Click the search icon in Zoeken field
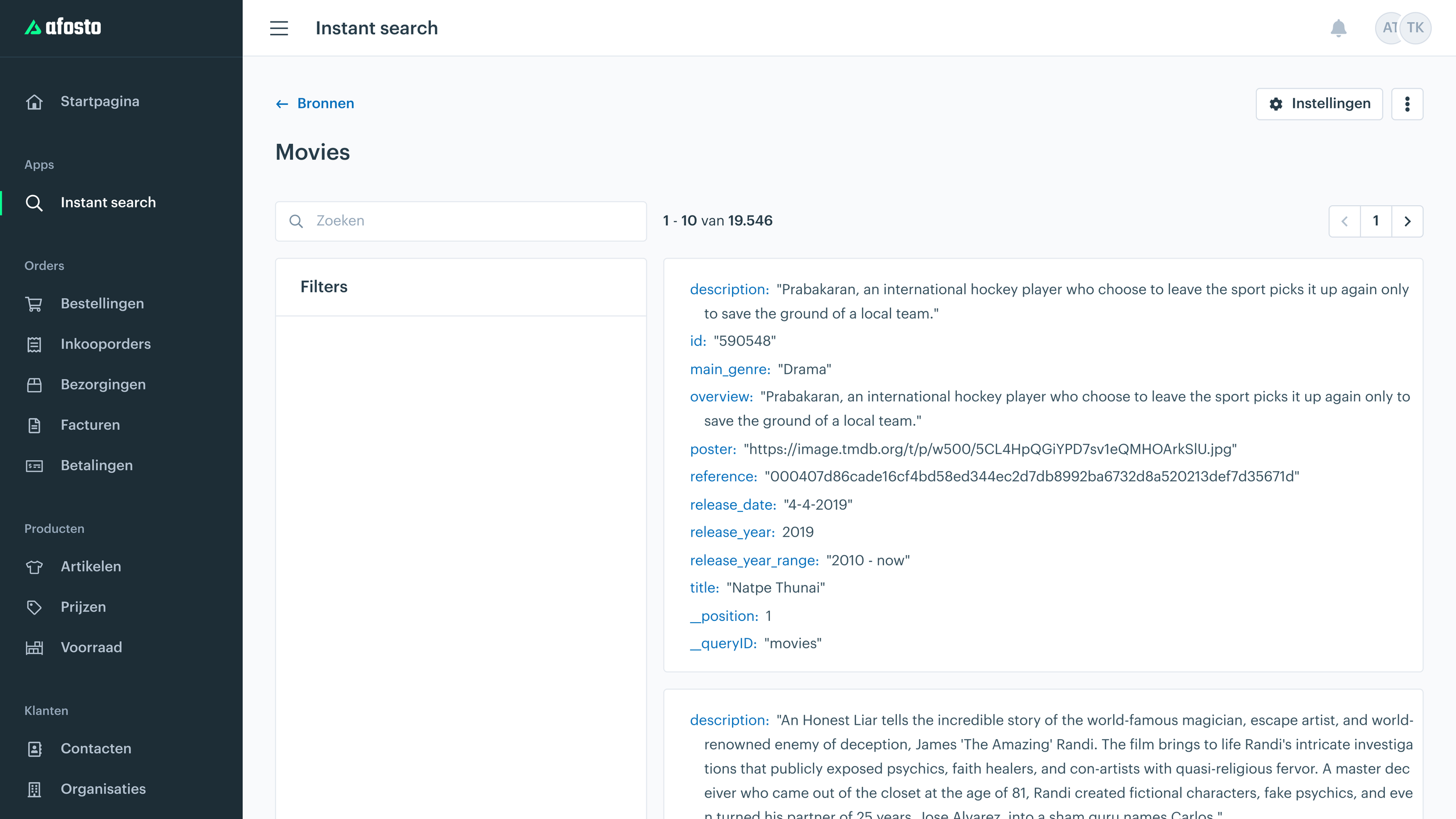This screenshot has width=1456, height=819. tap(296, 221)
